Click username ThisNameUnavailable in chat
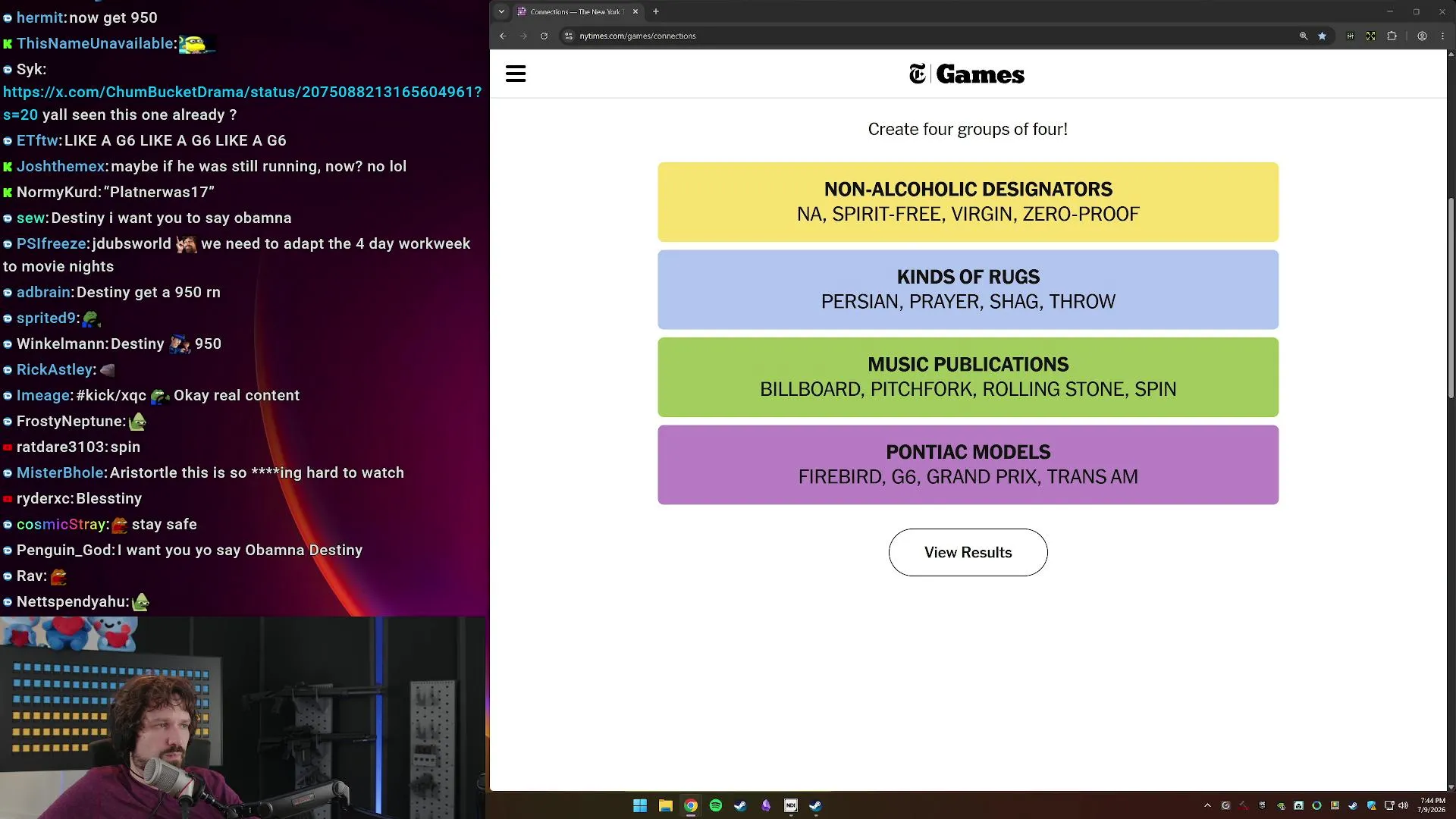 (x=96, y=43)
